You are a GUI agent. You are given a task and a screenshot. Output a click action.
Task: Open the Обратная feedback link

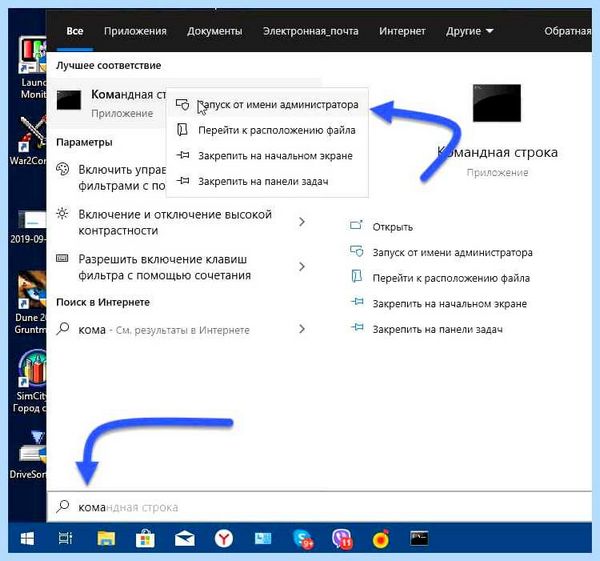click(568, 31)
